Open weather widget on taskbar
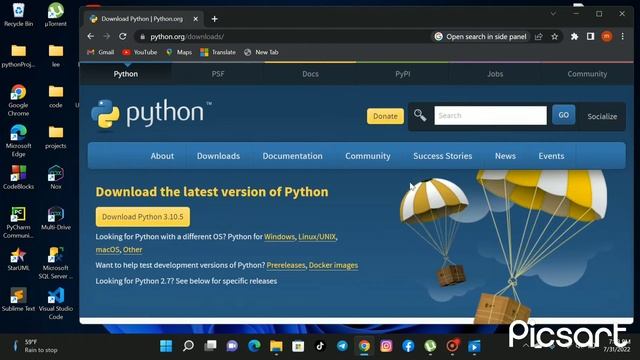Image resolution: width=640 pixels, height=360 pixels. [x=35, y=346]
